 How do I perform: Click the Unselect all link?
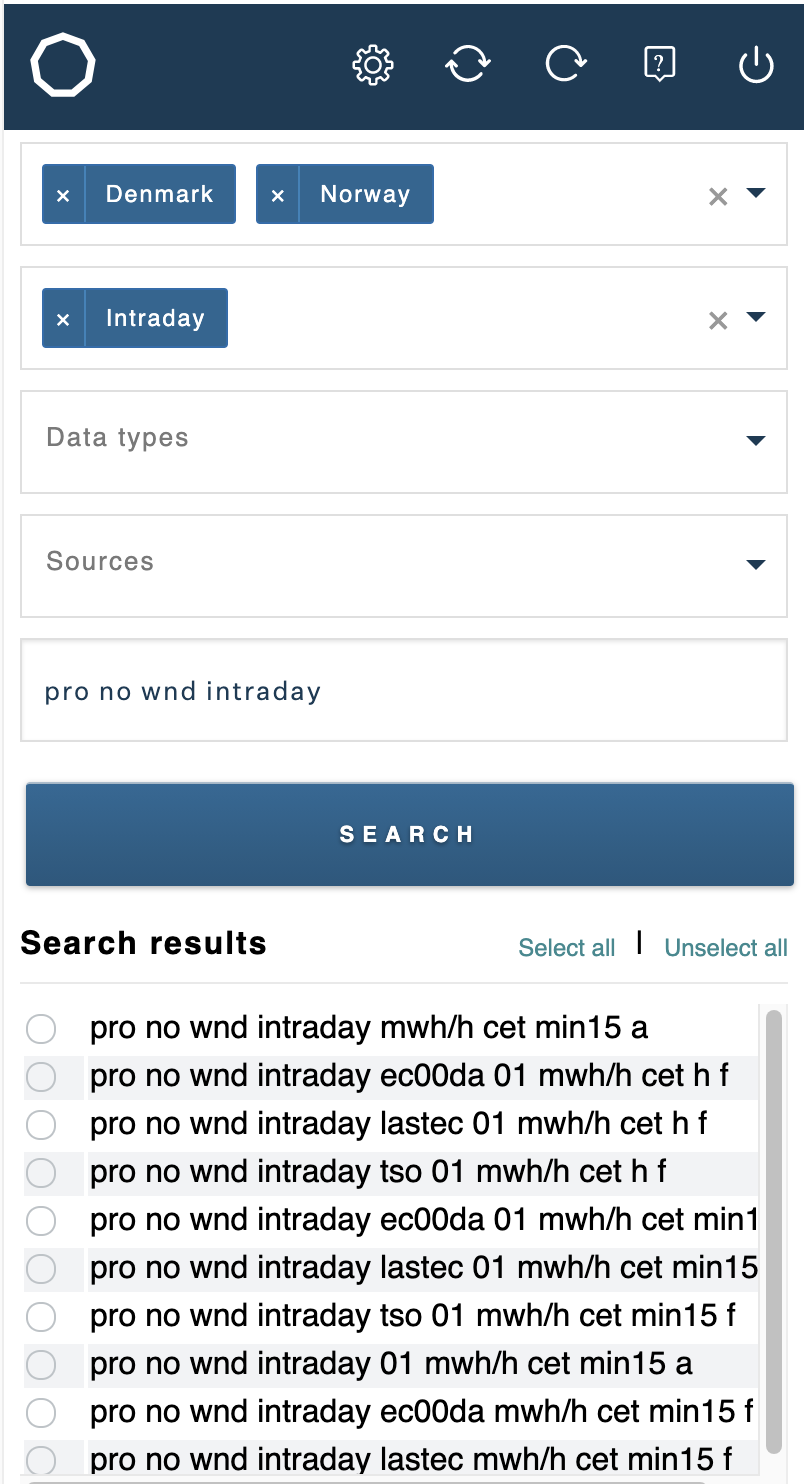[x=726, y=948]
